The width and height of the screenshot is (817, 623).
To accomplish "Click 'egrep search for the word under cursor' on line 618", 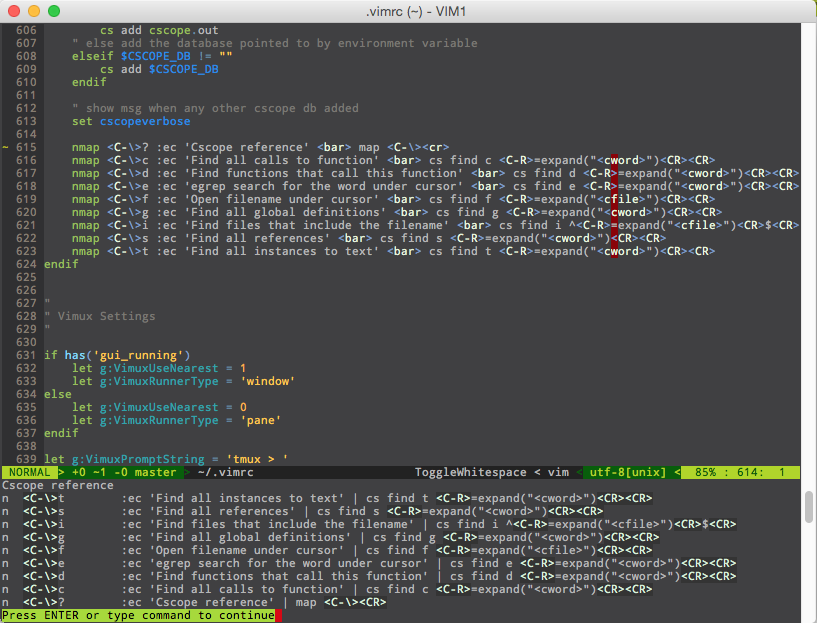I will 324,186.
